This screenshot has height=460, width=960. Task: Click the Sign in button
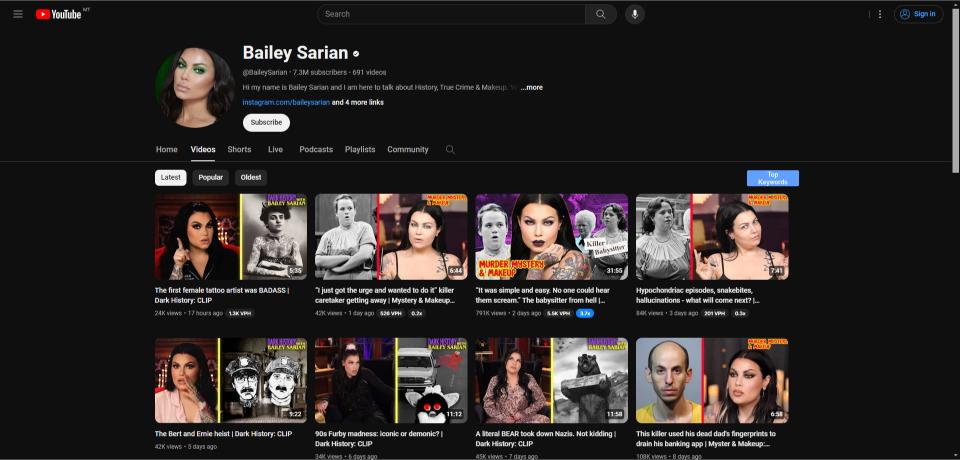click(918, 14)
